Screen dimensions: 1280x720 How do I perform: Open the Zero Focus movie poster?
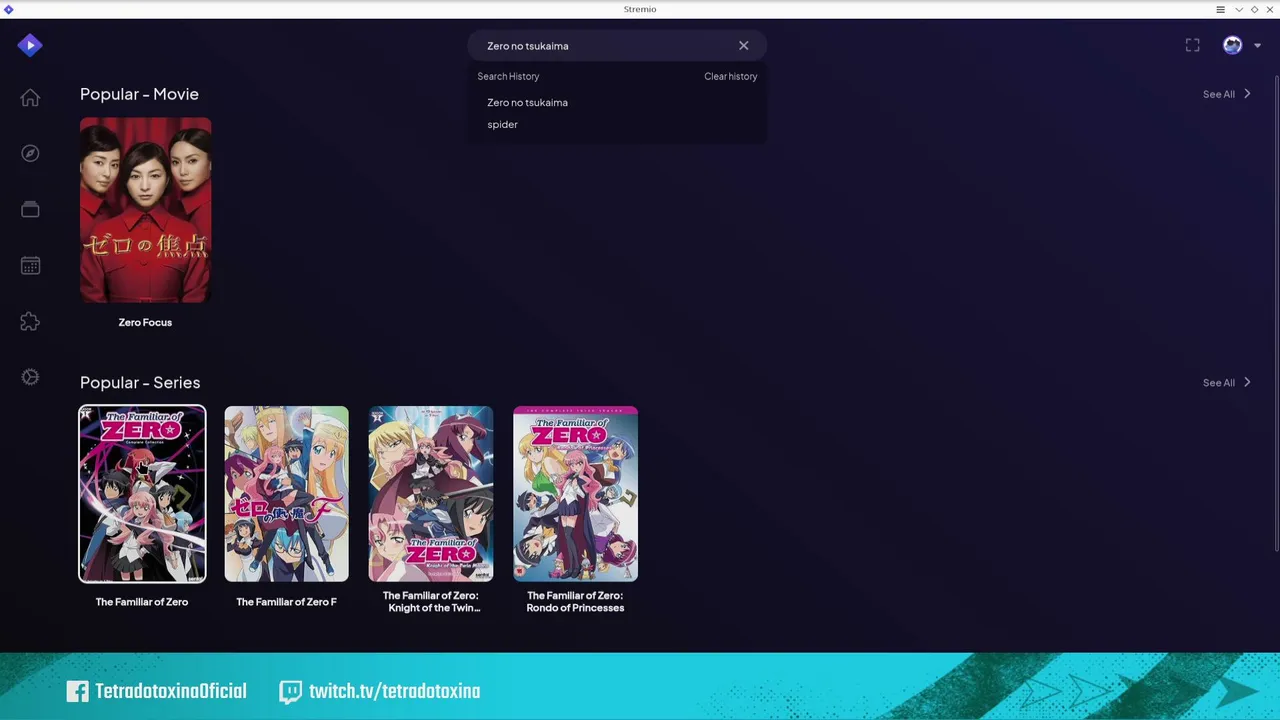(x=145, y=210)
